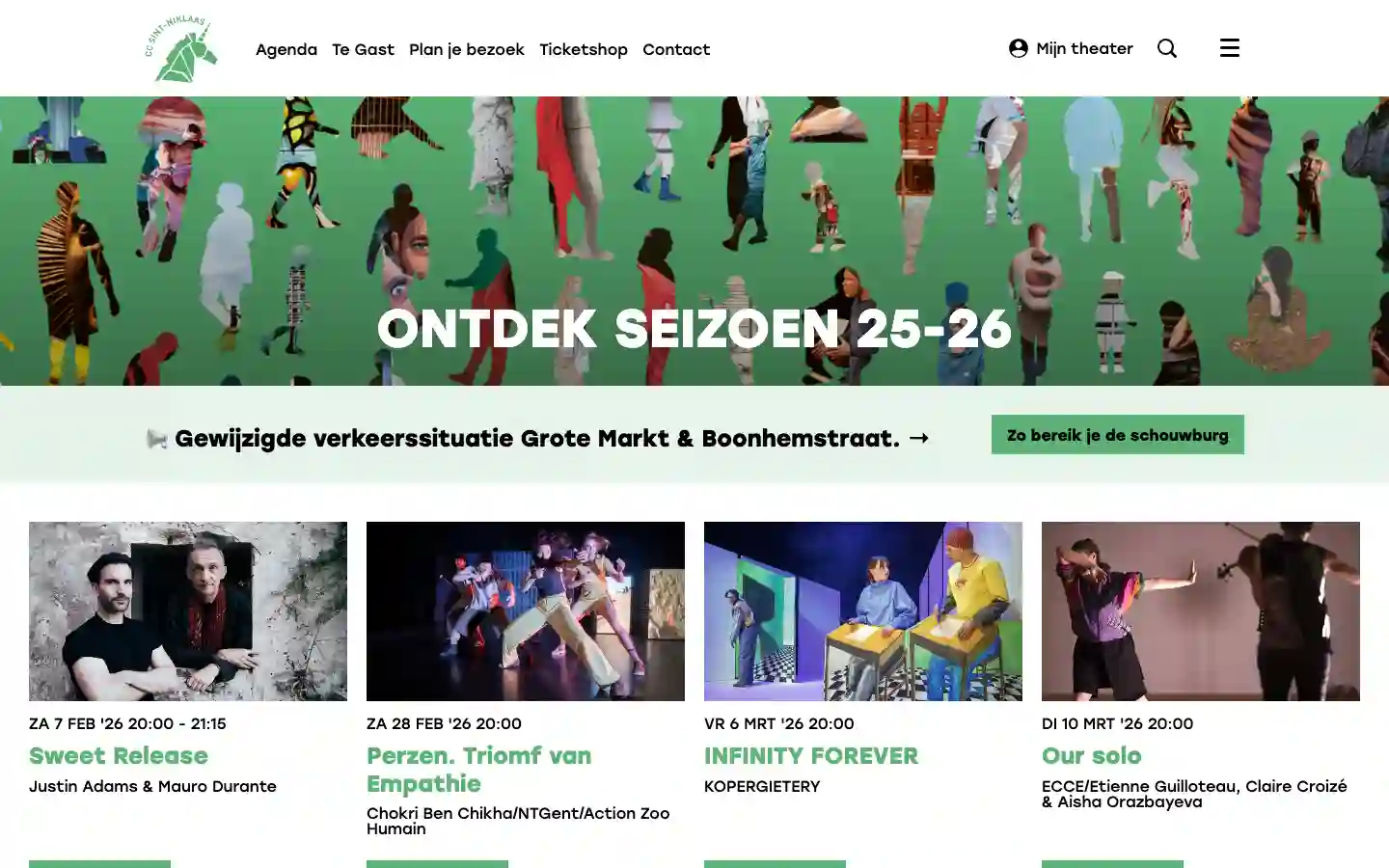The width and height of the screenshot is (1389, 868).
Task: Click the arrow after Boonhemstraat announcement
Action: coord(919,438)
